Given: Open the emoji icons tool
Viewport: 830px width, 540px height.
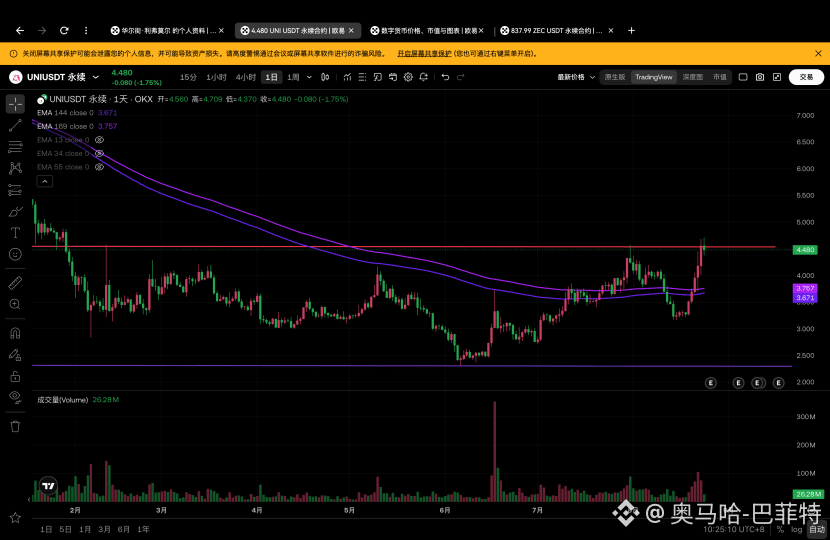Looking at the screenshot, I should pyautogui.click(x=15, y=255).
